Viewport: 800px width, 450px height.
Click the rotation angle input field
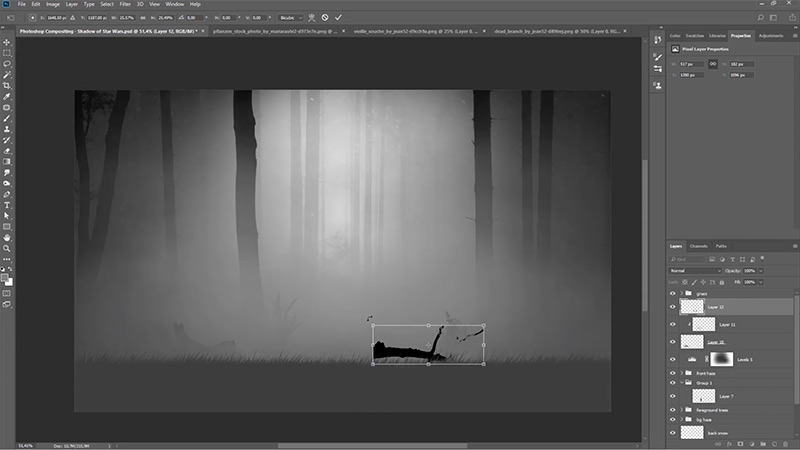(x=194, y=17)
